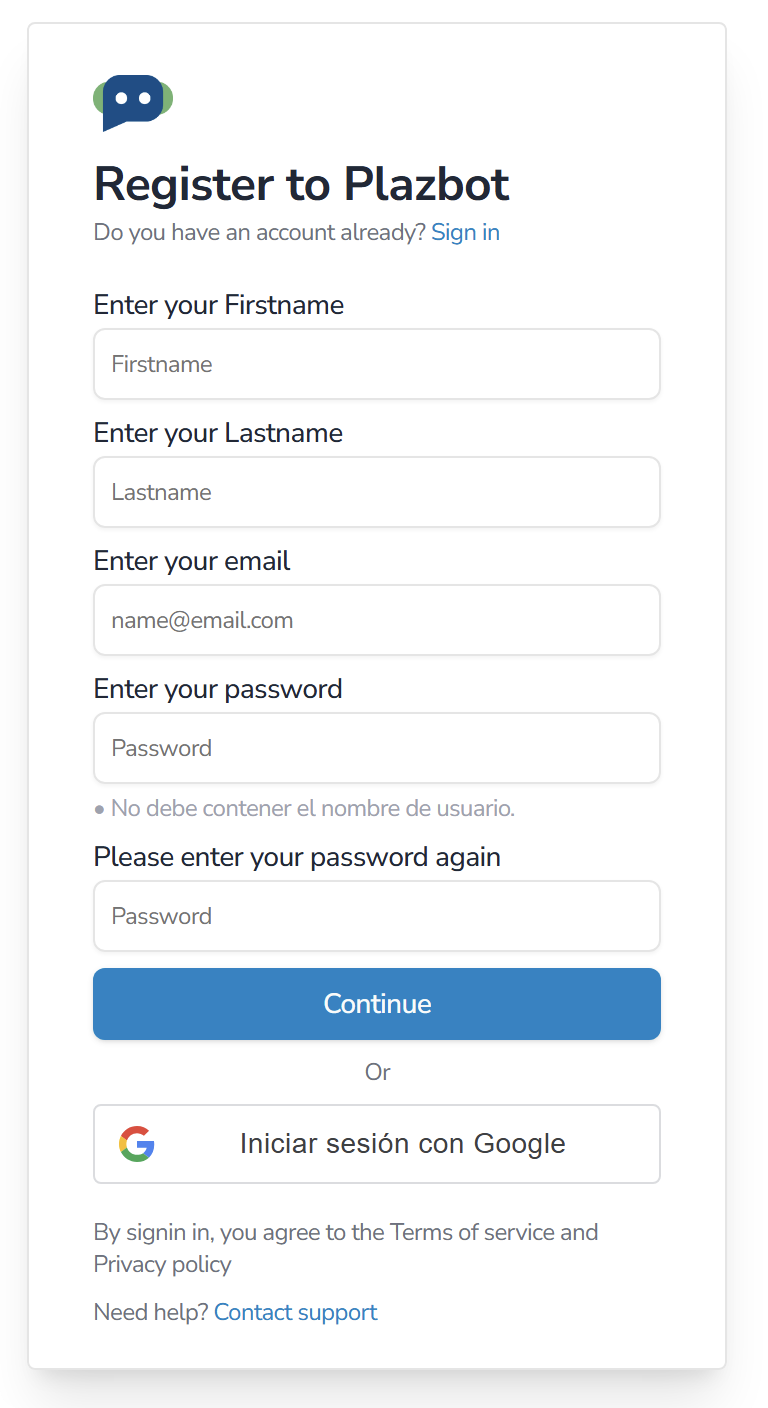Open the Contact support link
The image size is (768, 1408).
[295, 1312]
